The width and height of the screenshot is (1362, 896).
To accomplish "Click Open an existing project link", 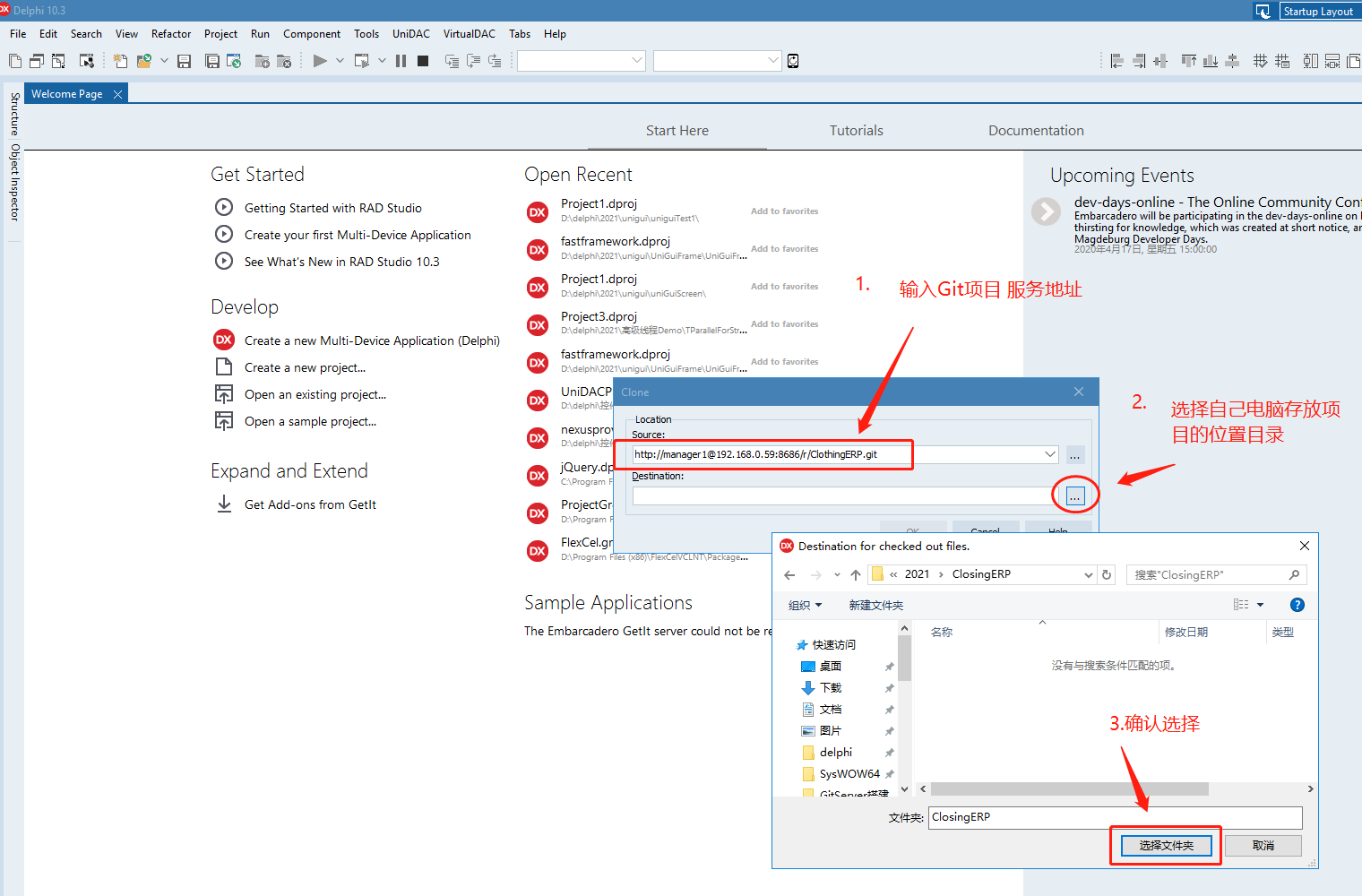I will click(x=315, y=394).
